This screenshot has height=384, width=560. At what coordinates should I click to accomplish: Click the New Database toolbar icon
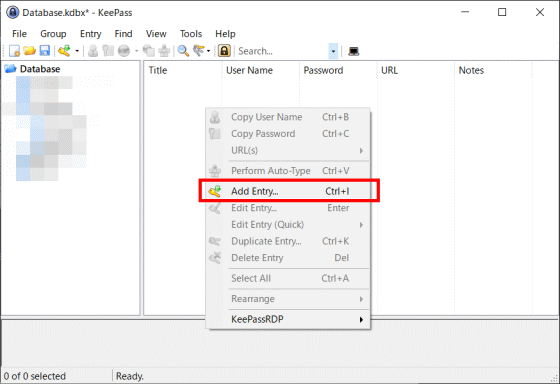point(14,51)
